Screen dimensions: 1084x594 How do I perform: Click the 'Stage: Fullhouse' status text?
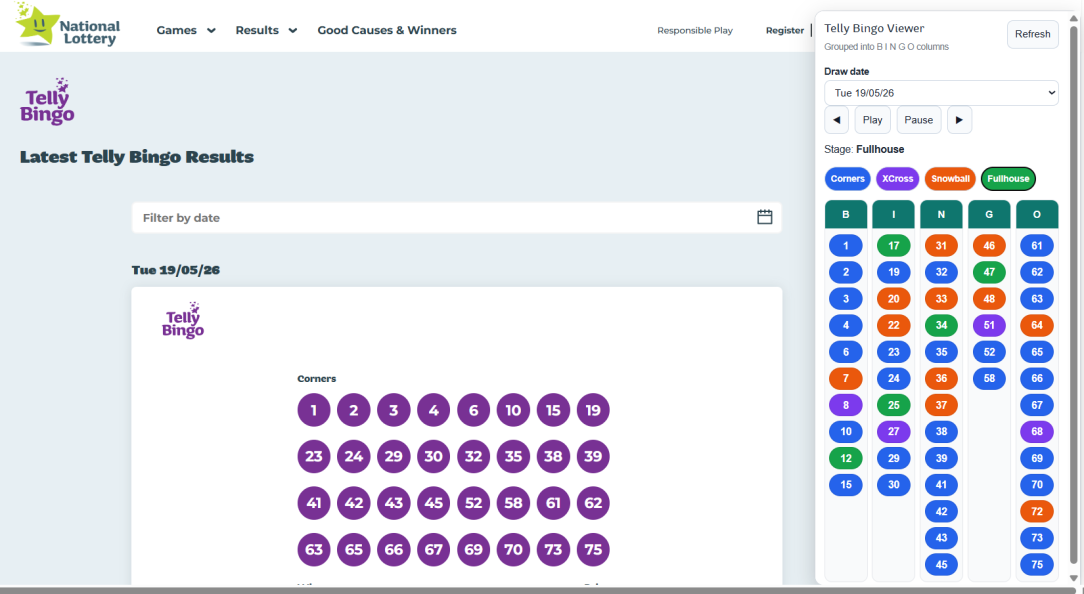click(x=864, y=149)
